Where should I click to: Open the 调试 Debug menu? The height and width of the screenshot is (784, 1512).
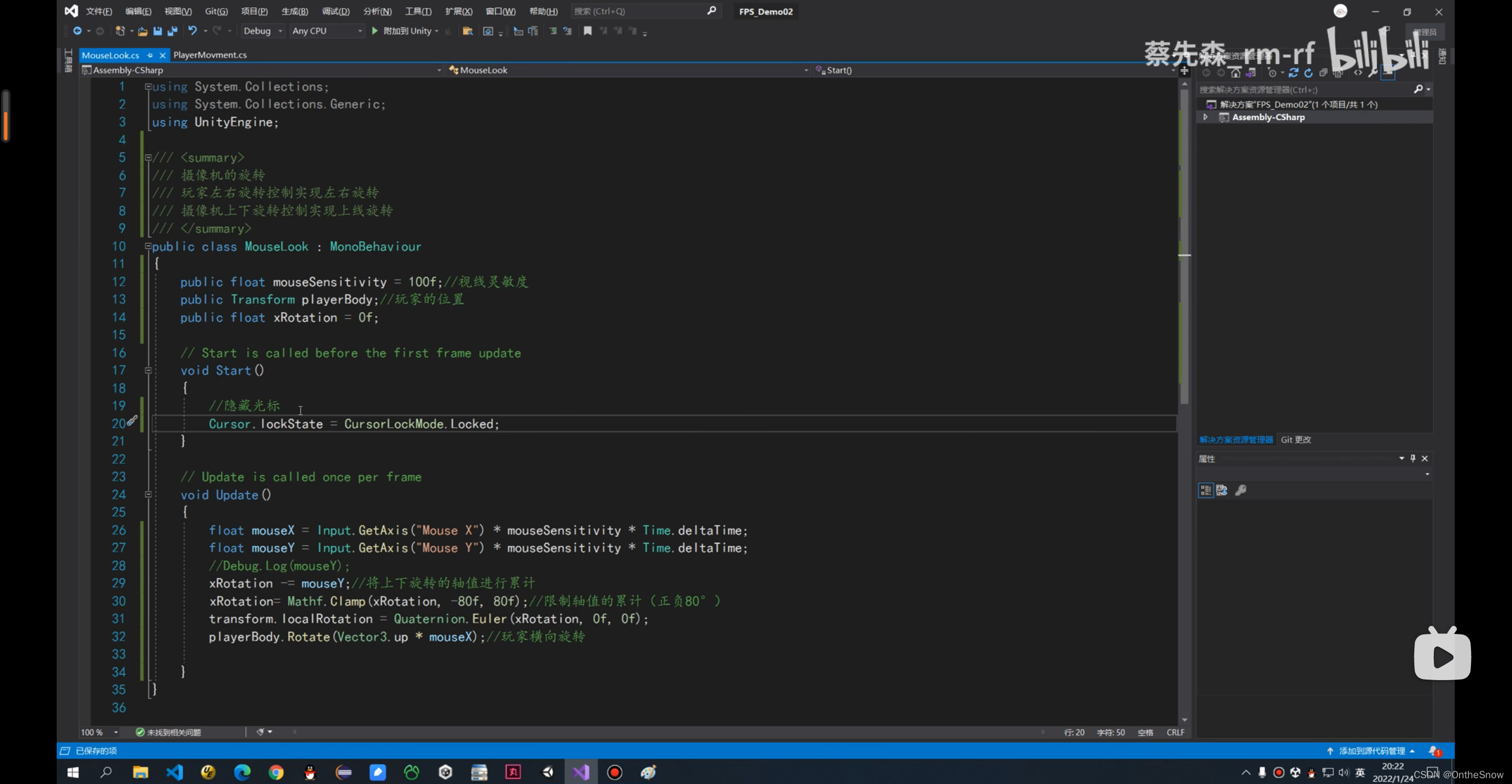[336, 10]
